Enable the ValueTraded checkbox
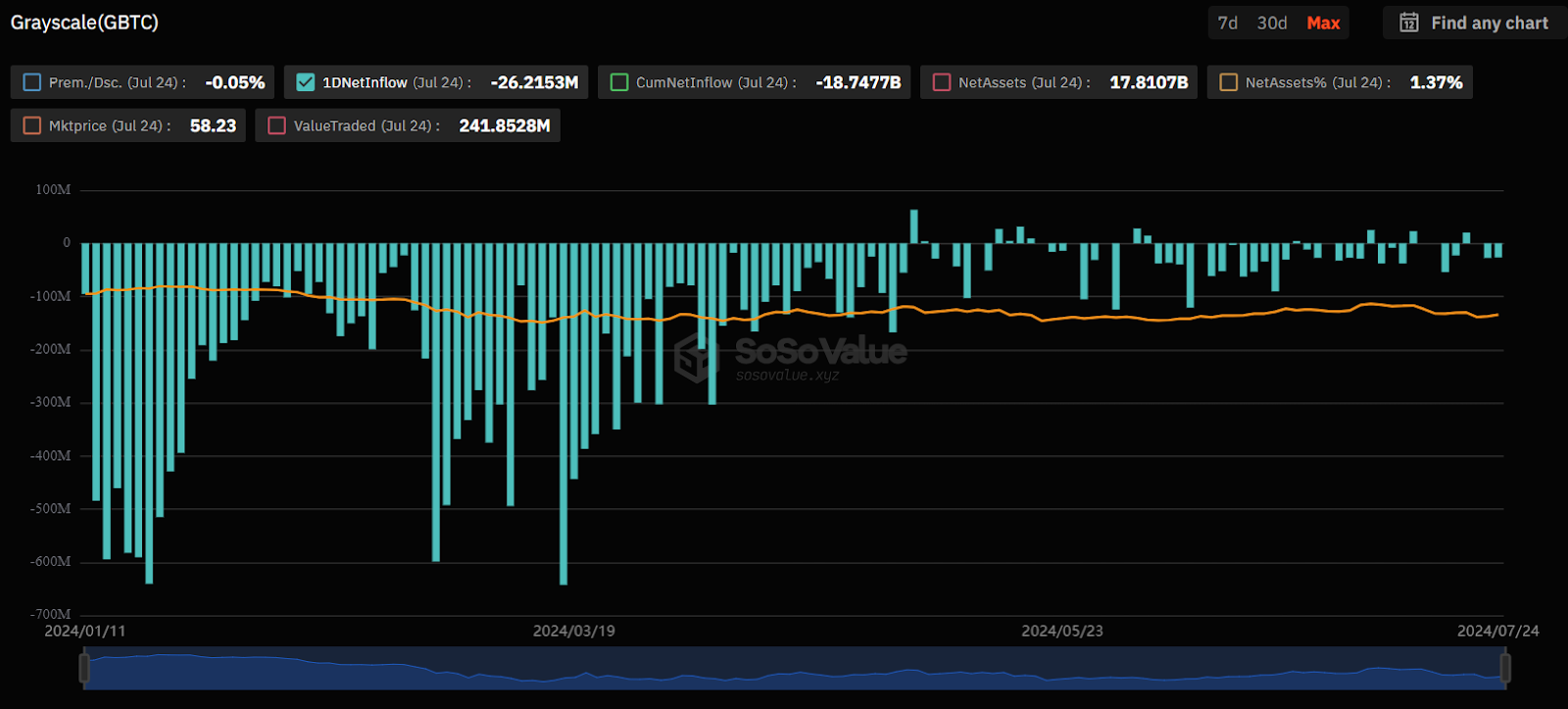Screen dimensions: 1568x709 pos(277,126)
